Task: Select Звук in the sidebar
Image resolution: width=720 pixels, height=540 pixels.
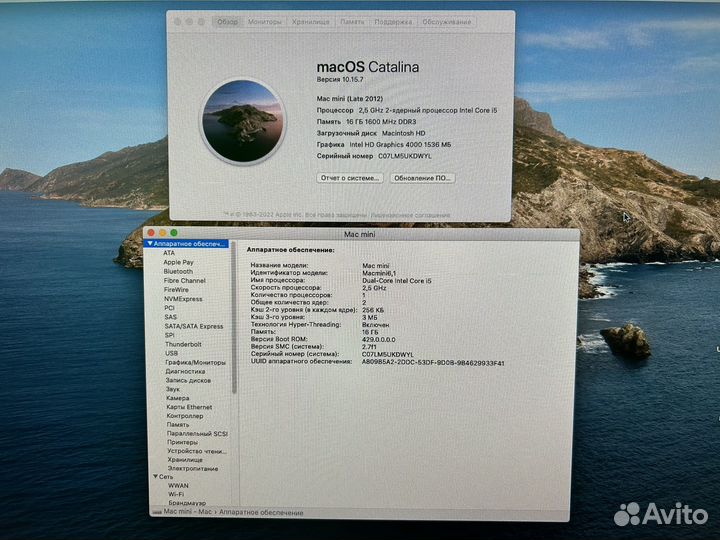Action: [173, 389]
